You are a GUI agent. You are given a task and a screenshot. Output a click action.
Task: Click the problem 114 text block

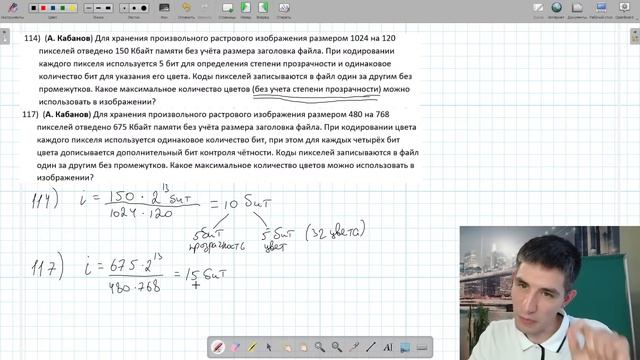[x=218, y=70]
